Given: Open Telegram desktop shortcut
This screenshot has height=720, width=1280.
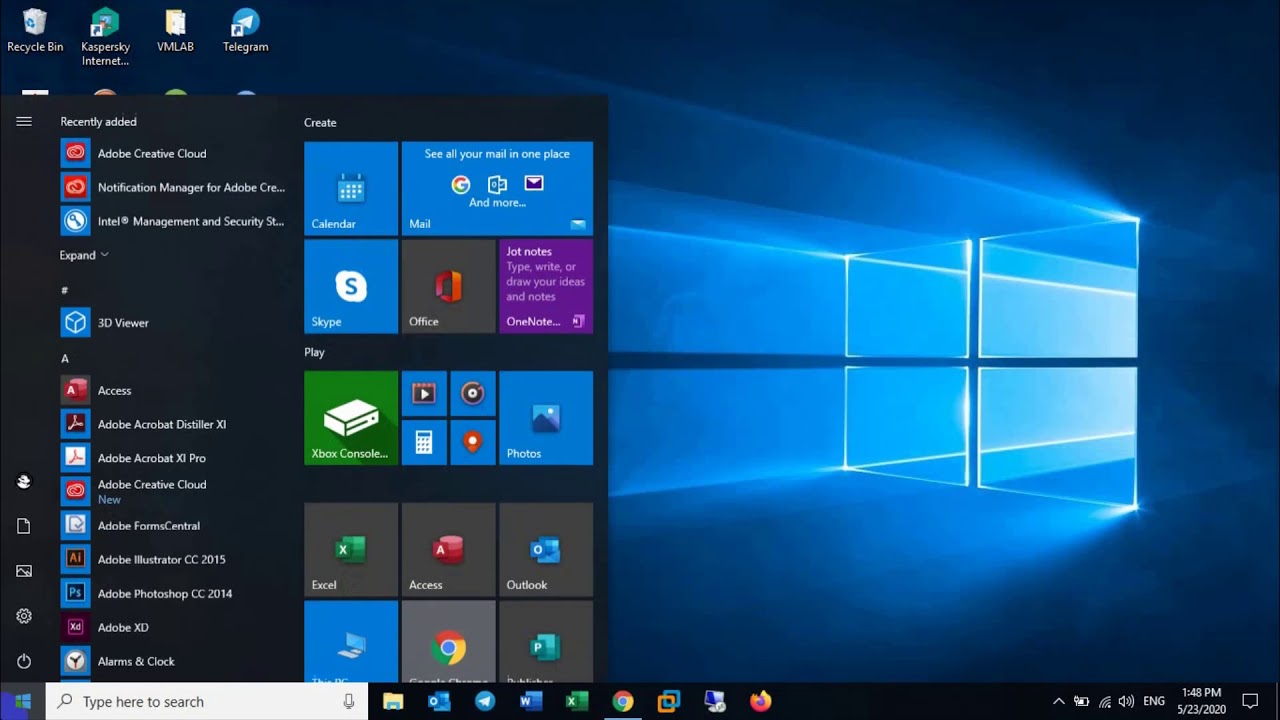Looking at the screenshot, I should 245,31.
